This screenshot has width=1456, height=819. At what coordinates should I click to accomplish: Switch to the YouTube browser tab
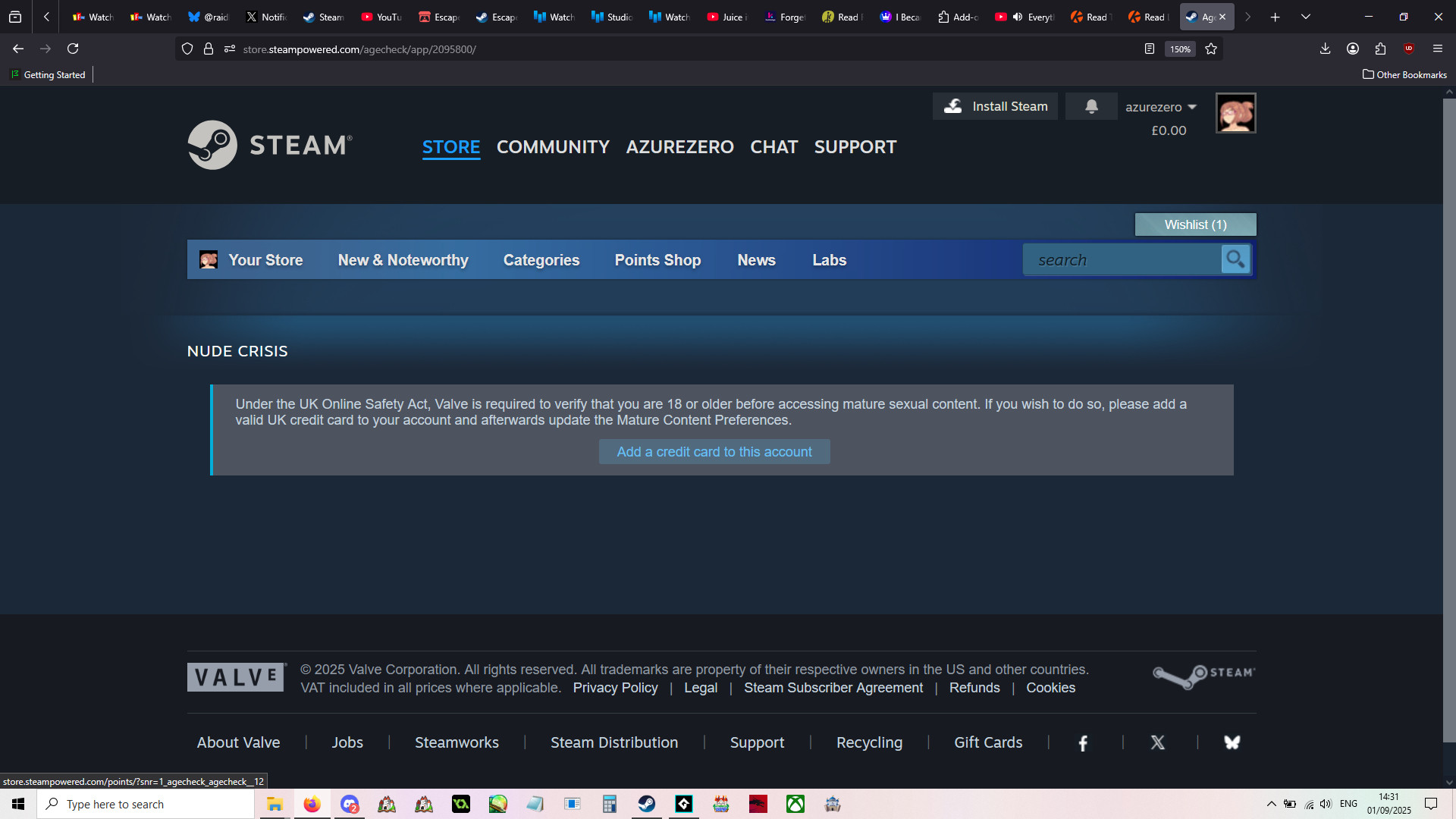pyautogui.click(x=381, y=17)
